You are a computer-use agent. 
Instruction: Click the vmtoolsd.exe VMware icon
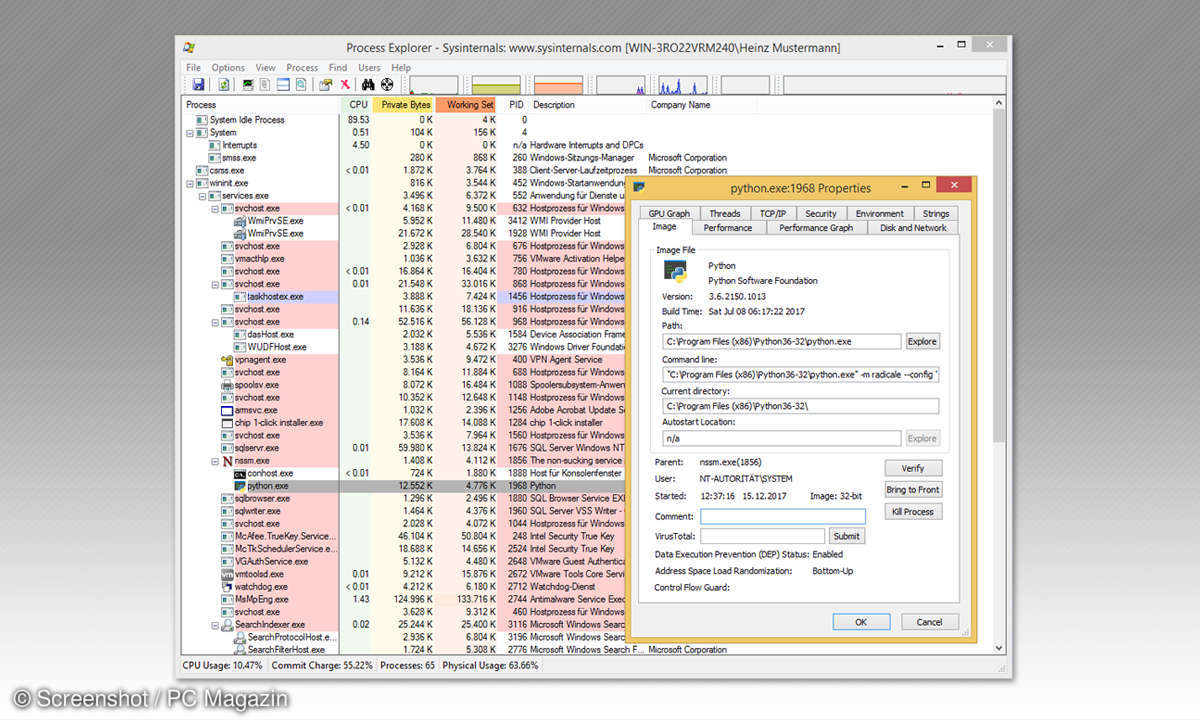pyautogui.click(x=227, y=574)
